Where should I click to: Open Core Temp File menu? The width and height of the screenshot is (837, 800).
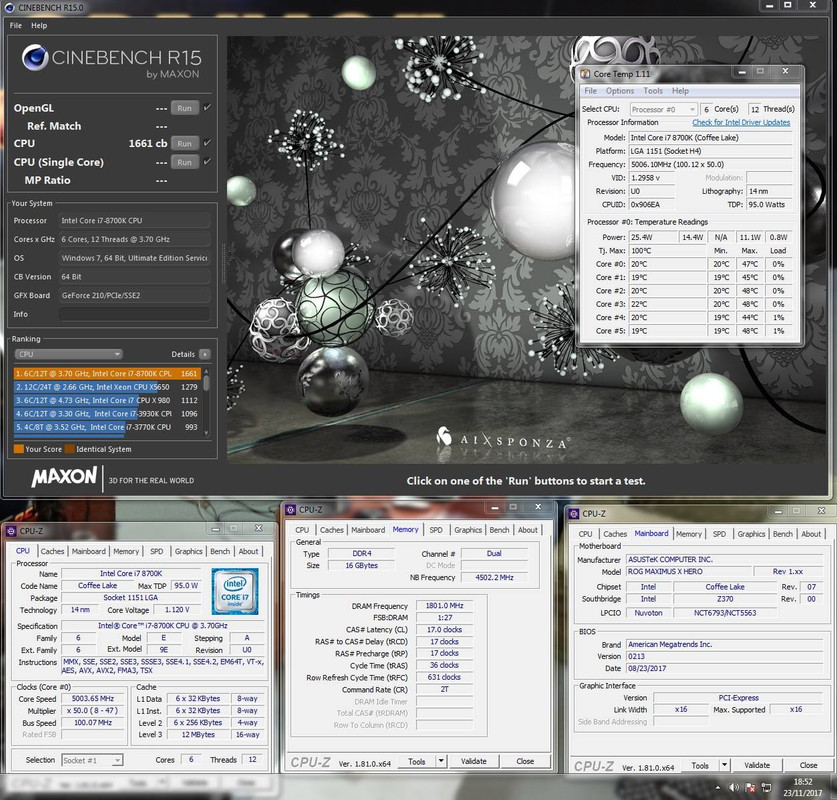click(590, 91)
